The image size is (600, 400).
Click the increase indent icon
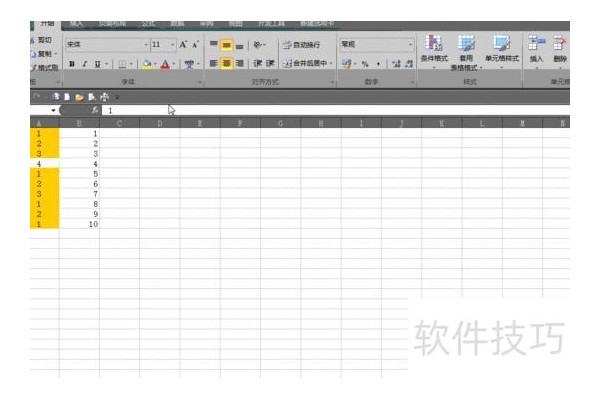(x=270, y=63)
